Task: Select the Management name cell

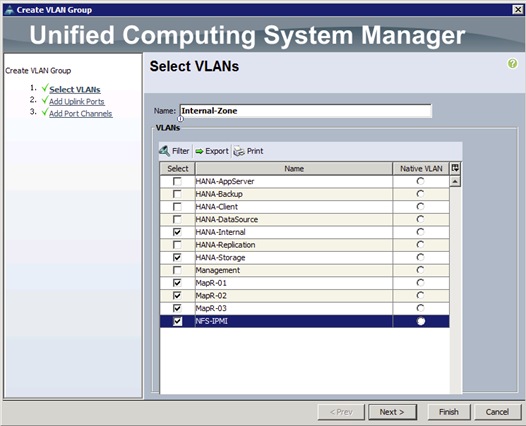Action: 294,270
